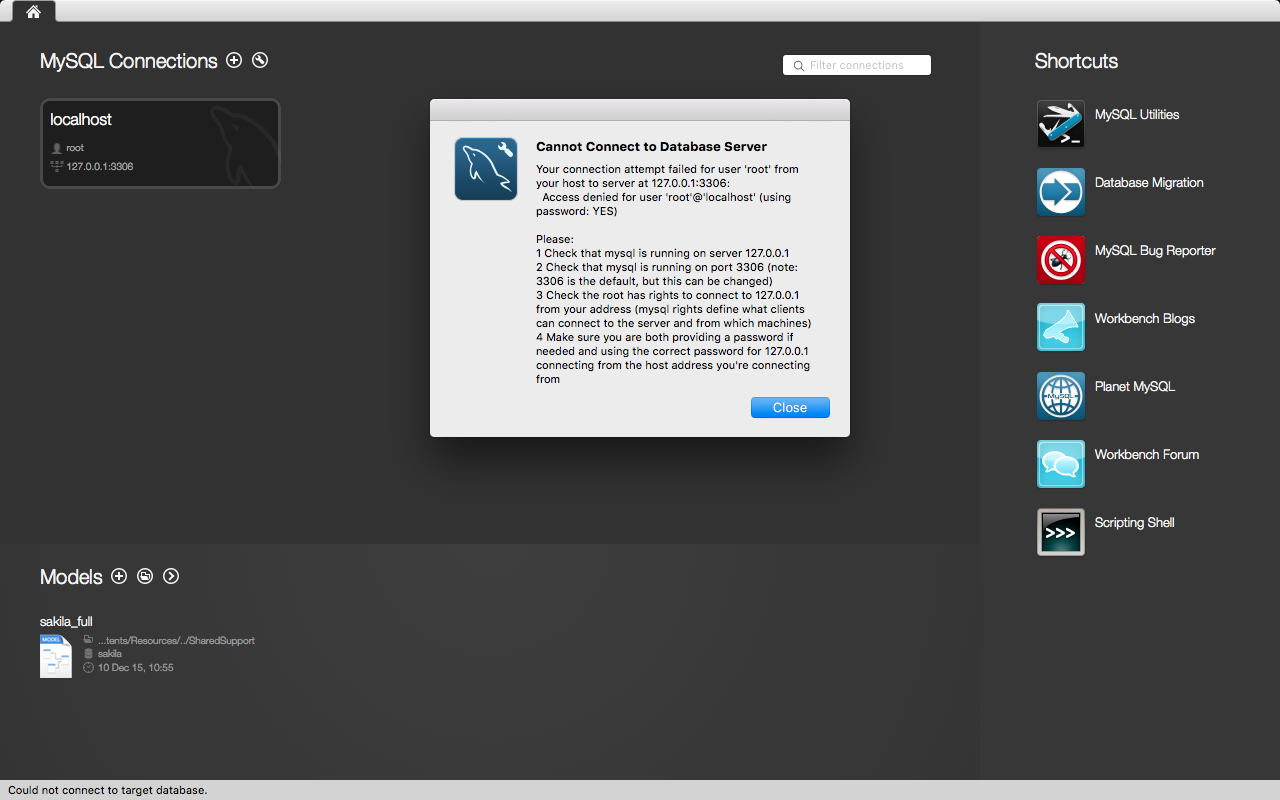Close the Cannot Connect dialog

790,407
